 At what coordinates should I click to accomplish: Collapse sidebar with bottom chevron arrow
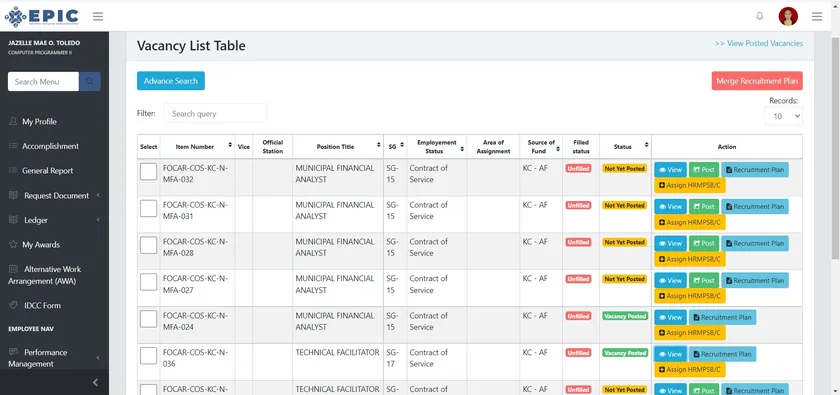(95, 382)
